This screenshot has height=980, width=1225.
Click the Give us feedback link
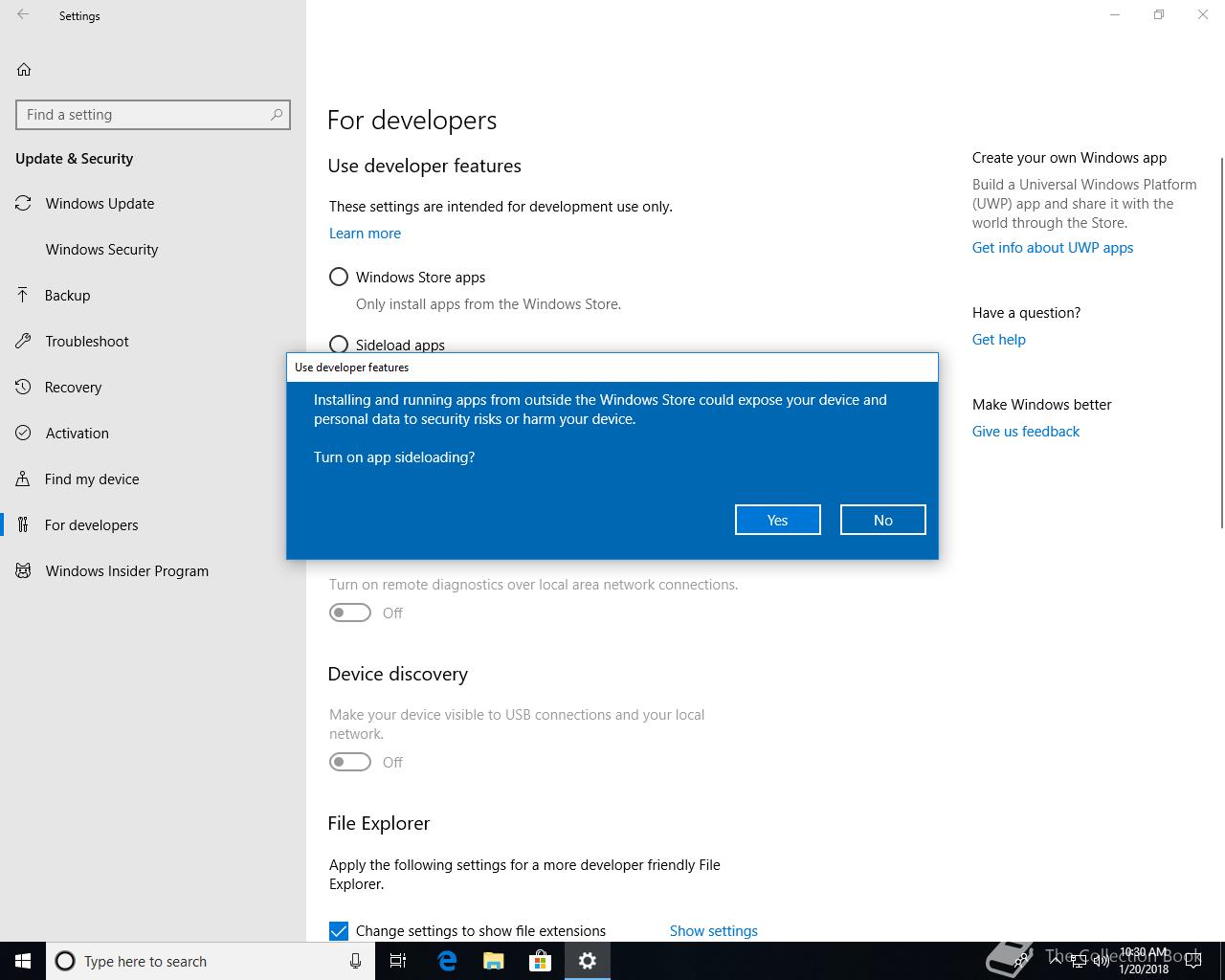tap(1026, 432)
